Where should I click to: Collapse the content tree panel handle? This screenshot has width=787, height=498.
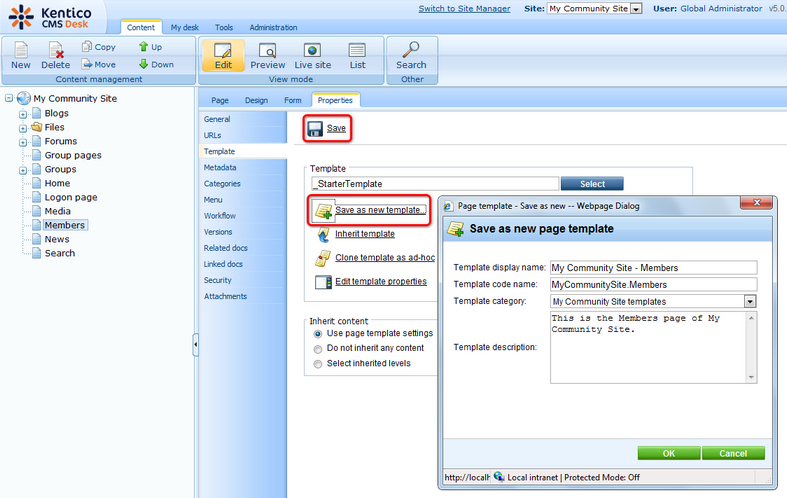196,345
